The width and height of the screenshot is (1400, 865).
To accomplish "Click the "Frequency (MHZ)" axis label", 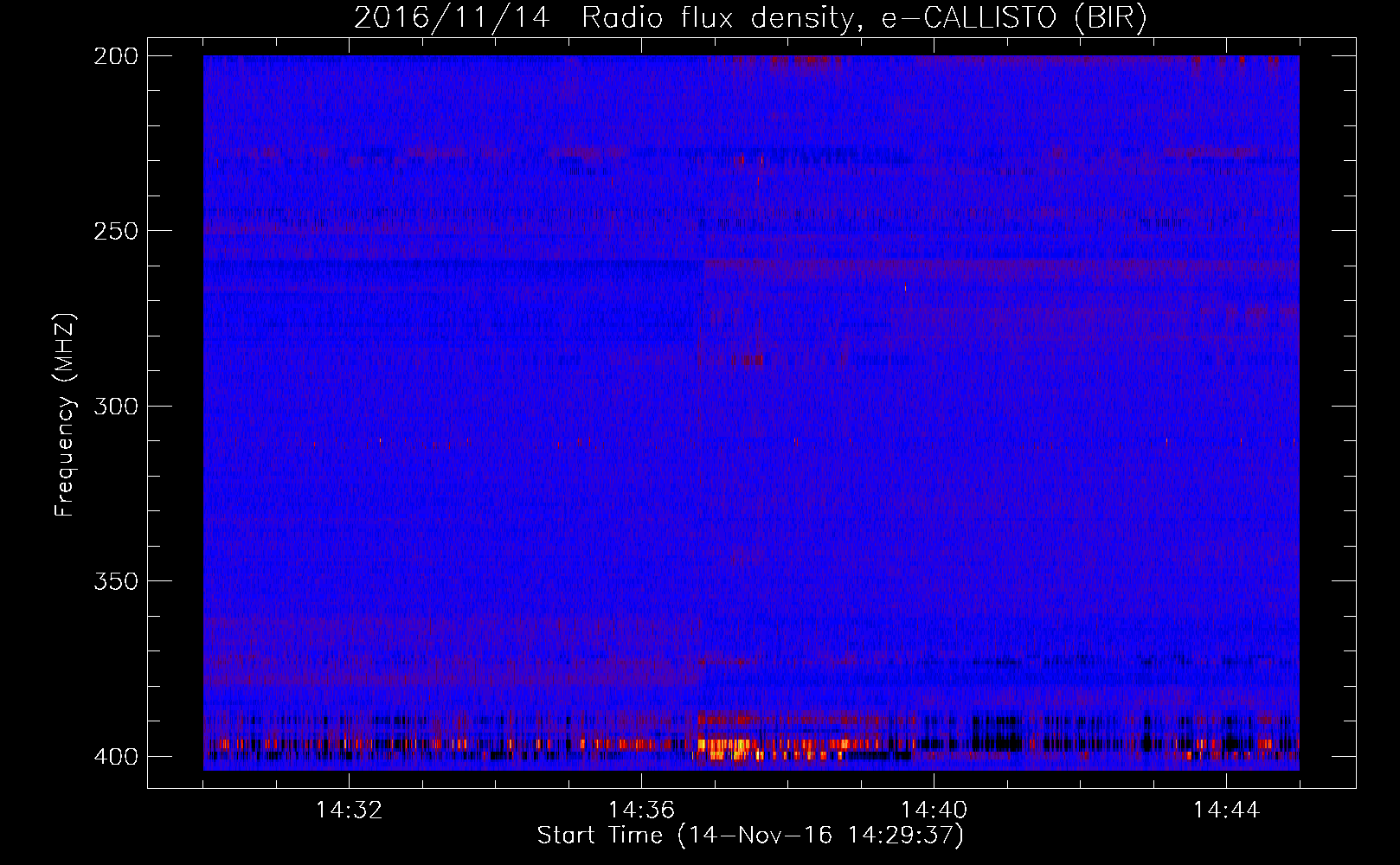I will click(x=65, y=415).
